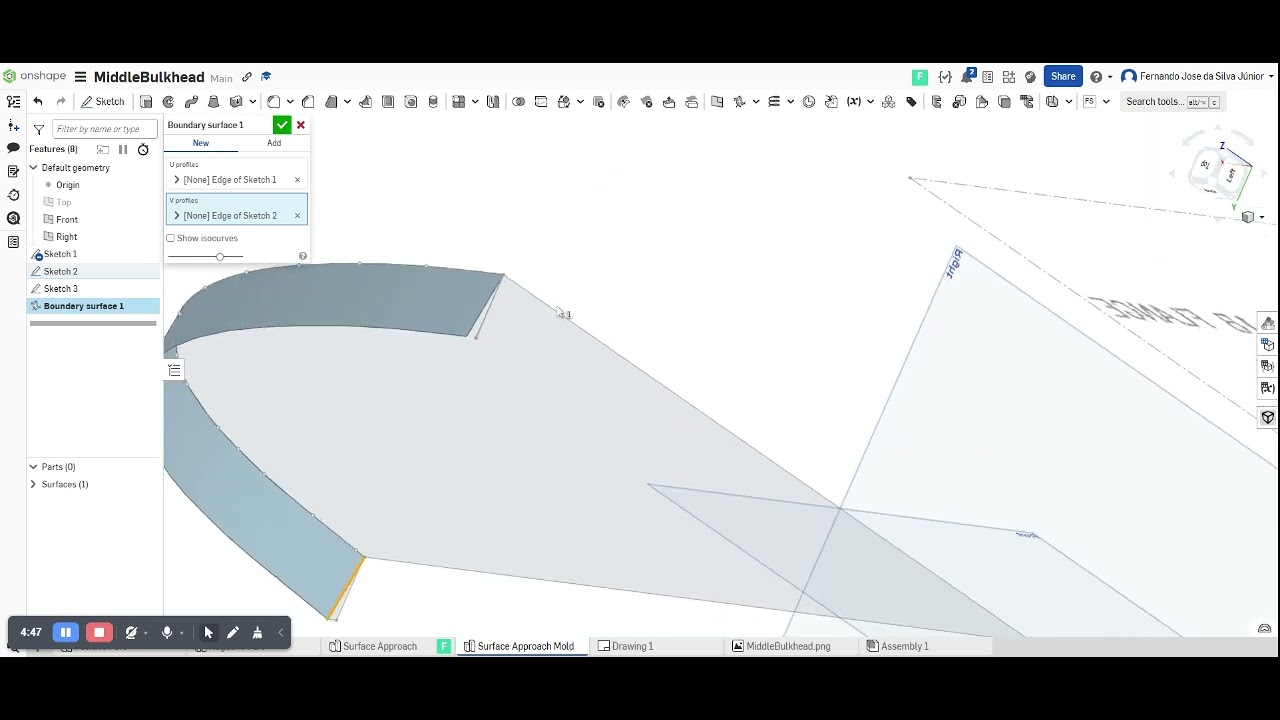Open the feature filter funnel

(38, 129)
